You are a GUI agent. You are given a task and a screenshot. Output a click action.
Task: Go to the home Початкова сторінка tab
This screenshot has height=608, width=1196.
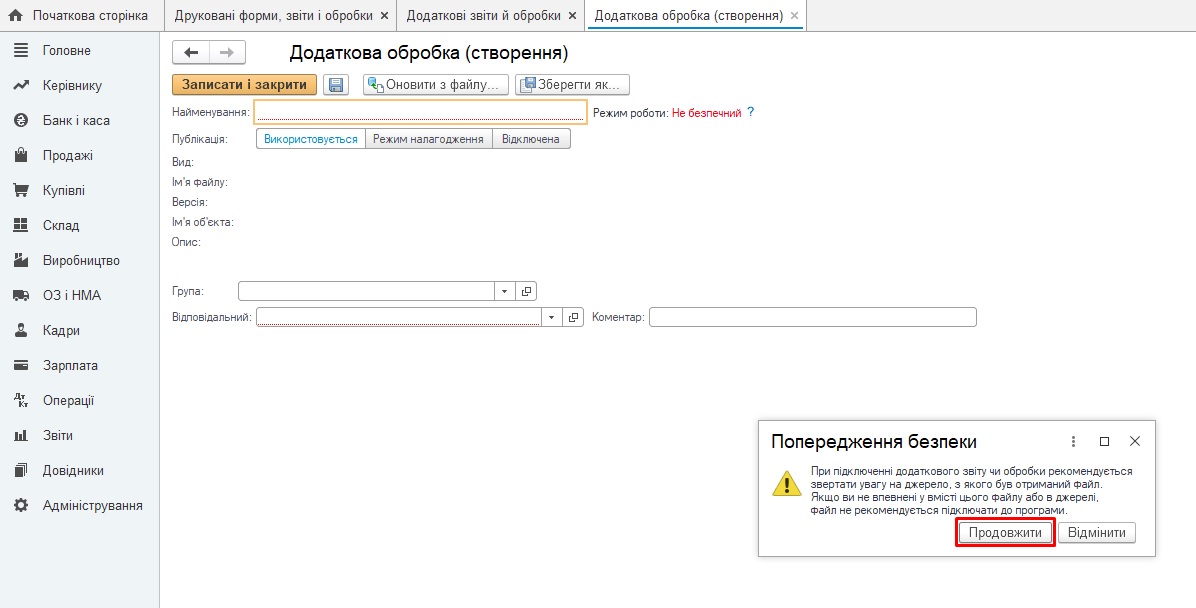pos(80,16)
